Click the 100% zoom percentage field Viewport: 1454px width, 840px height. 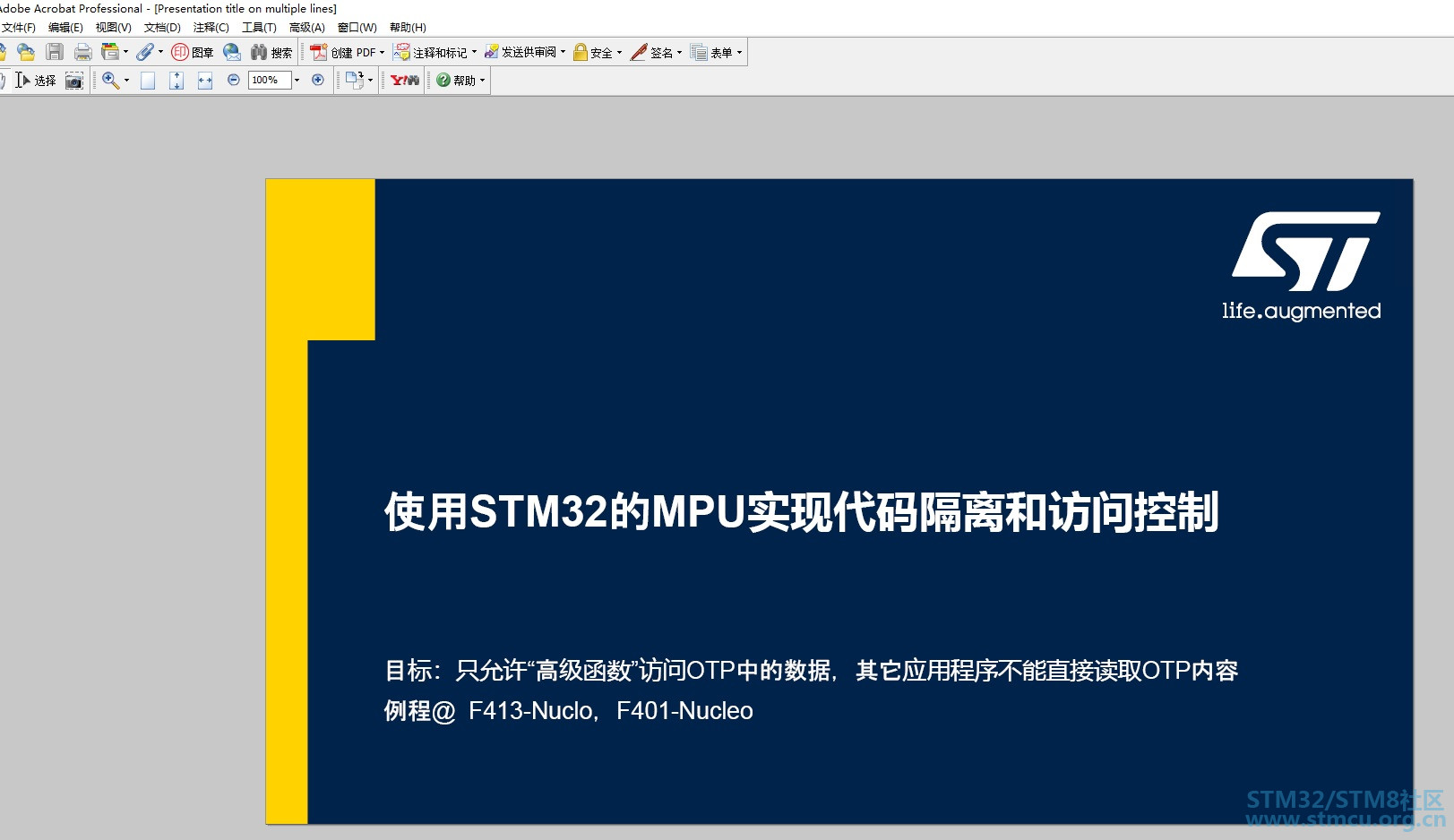coord(270,80)
